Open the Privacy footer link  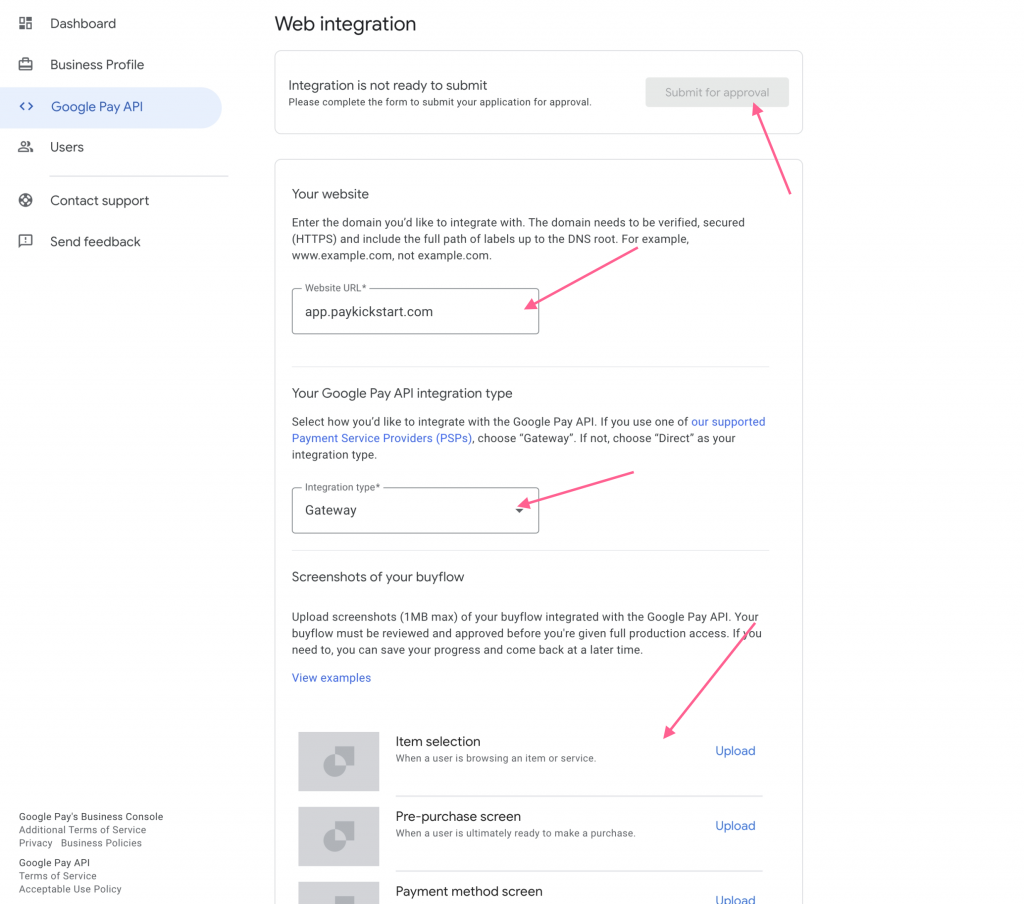click(x=35, y=843)
